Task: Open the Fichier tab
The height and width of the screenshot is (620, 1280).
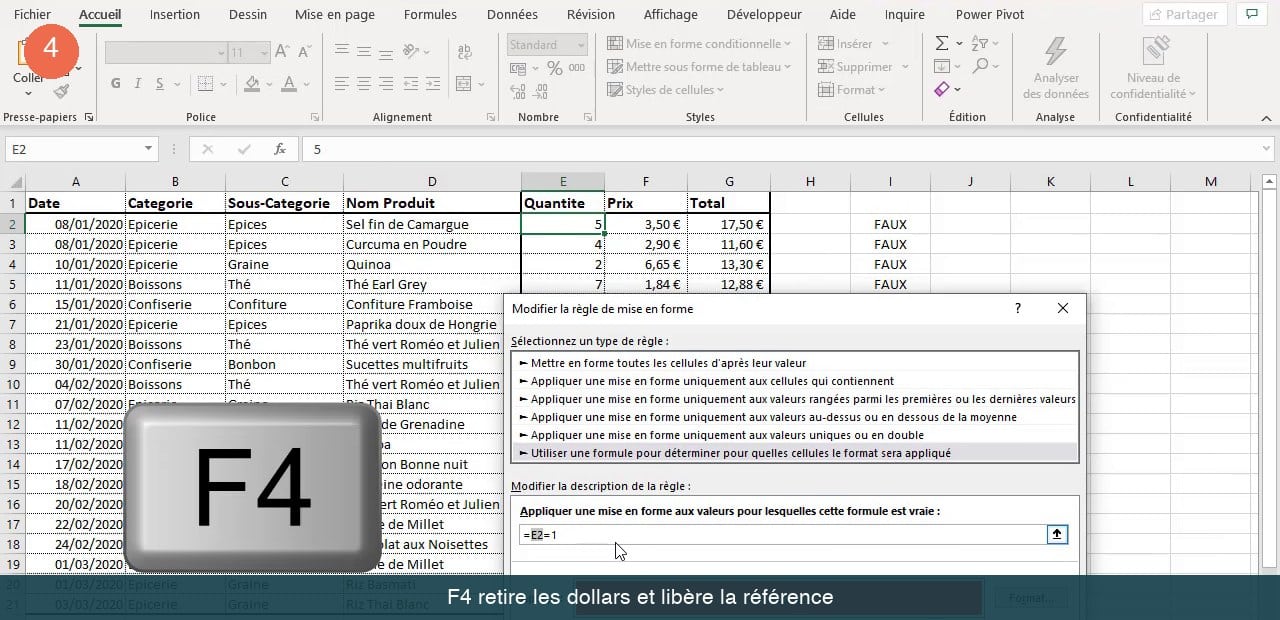Action: [x=32, y=15]
